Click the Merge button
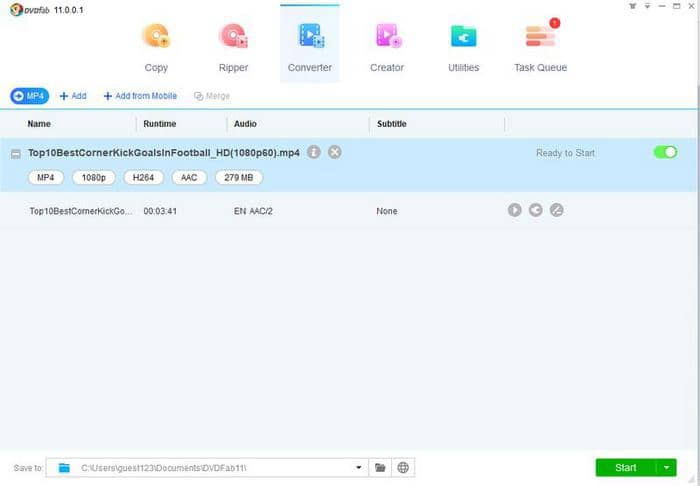 [x=212, y=96]
